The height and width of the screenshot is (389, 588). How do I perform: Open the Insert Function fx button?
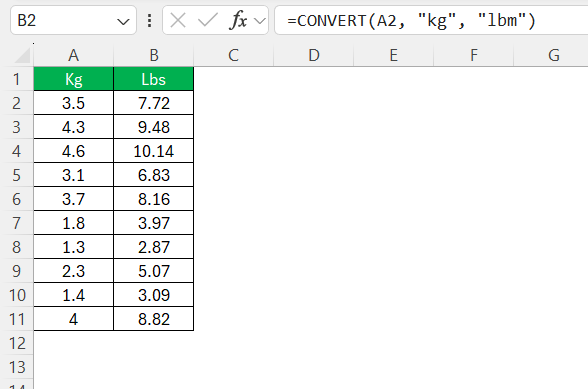click(238, 20)
